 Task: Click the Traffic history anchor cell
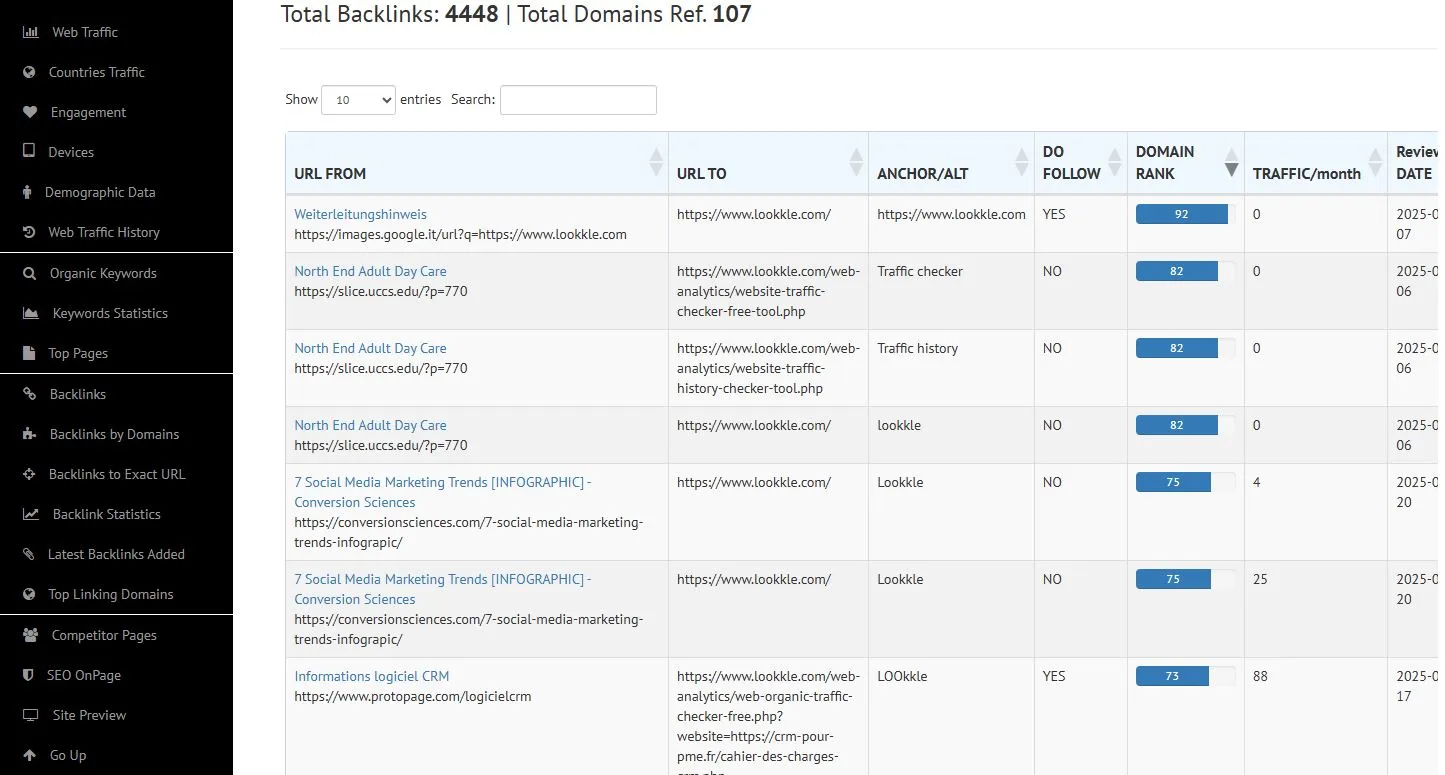click(x=952, y=368)
